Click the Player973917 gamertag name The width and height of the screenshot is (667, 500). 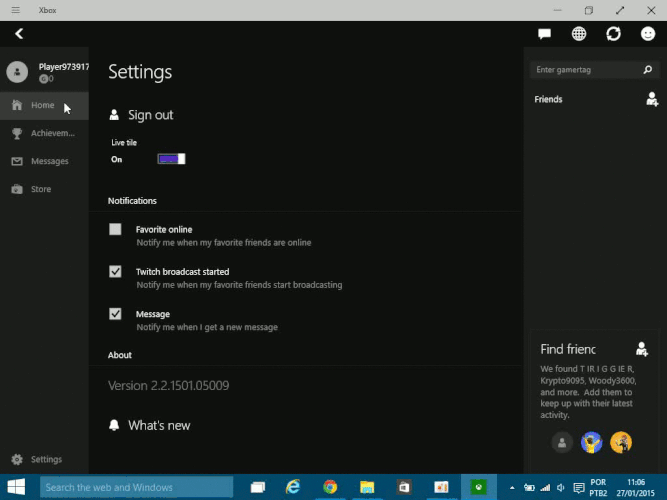click(64, 67)
